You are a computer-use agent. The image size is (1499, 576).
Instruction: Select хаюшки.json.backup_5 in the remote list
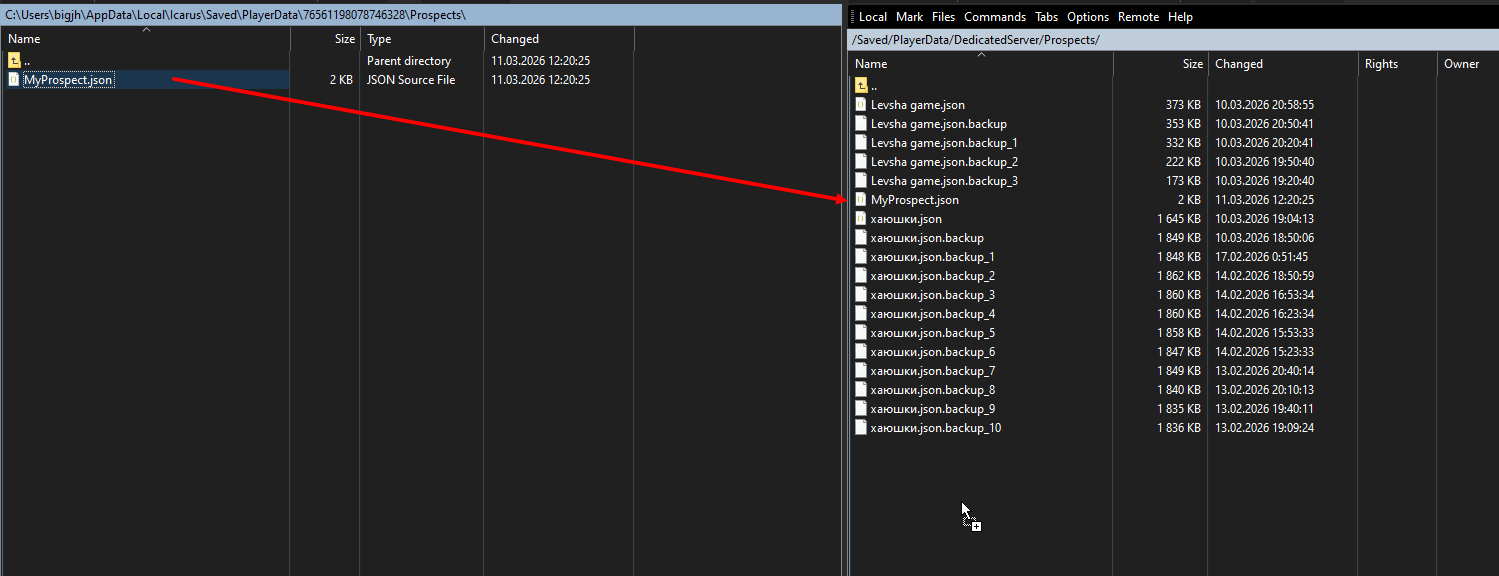[932, 333]
